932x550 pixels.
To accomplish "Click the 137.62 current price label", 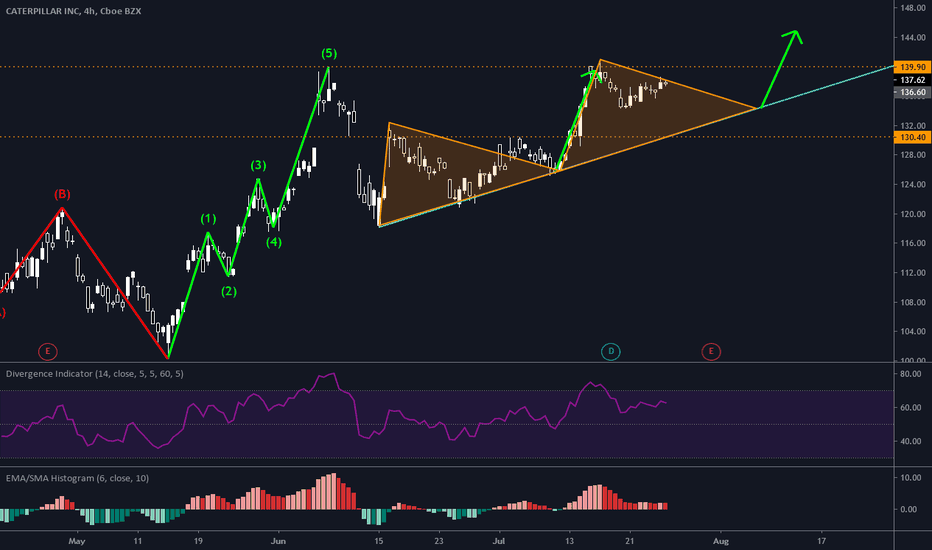I will point(913,80).
